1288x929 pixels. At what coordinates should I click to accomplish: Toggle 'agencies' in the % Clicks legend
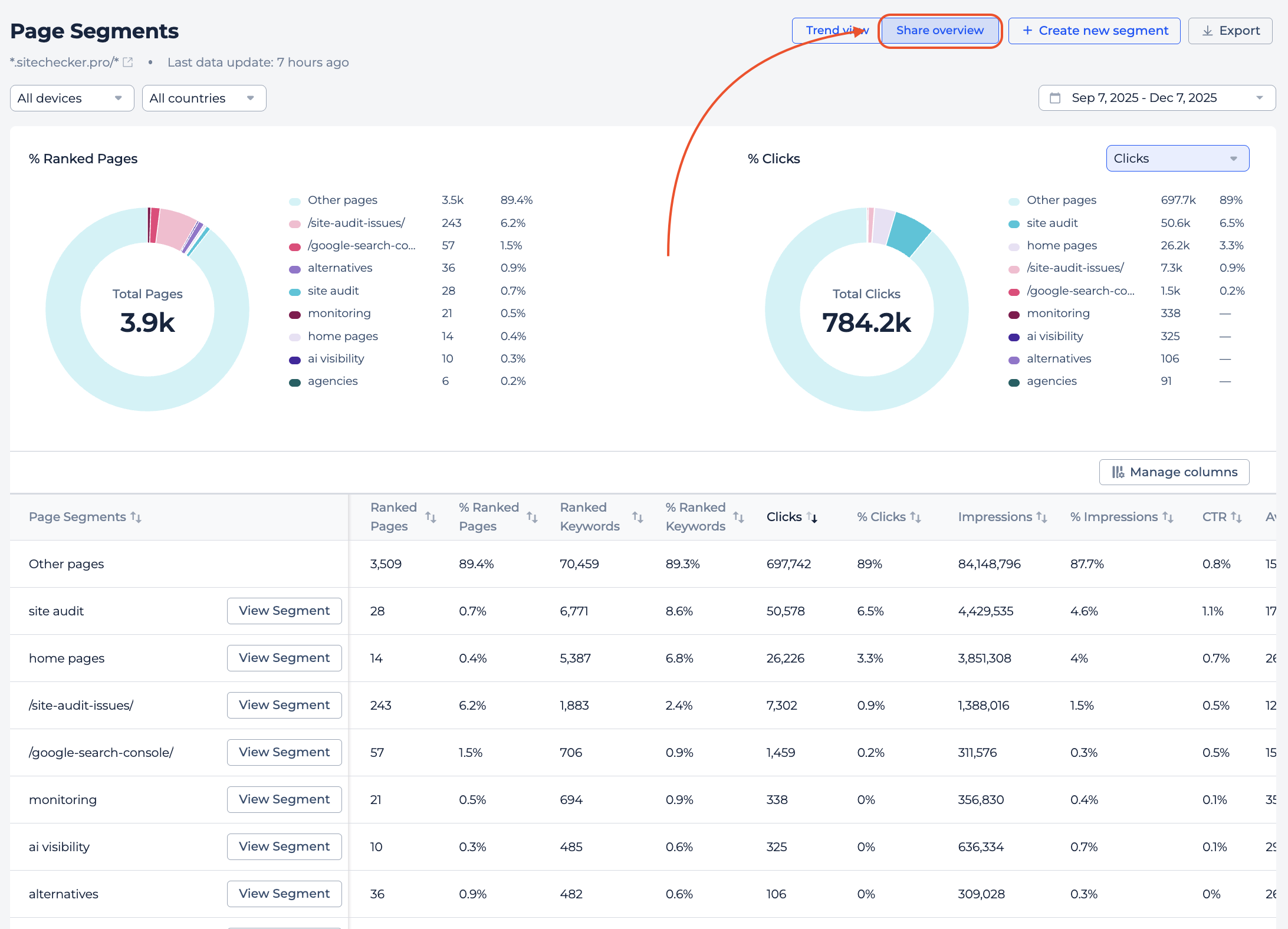pos(1052,381)
